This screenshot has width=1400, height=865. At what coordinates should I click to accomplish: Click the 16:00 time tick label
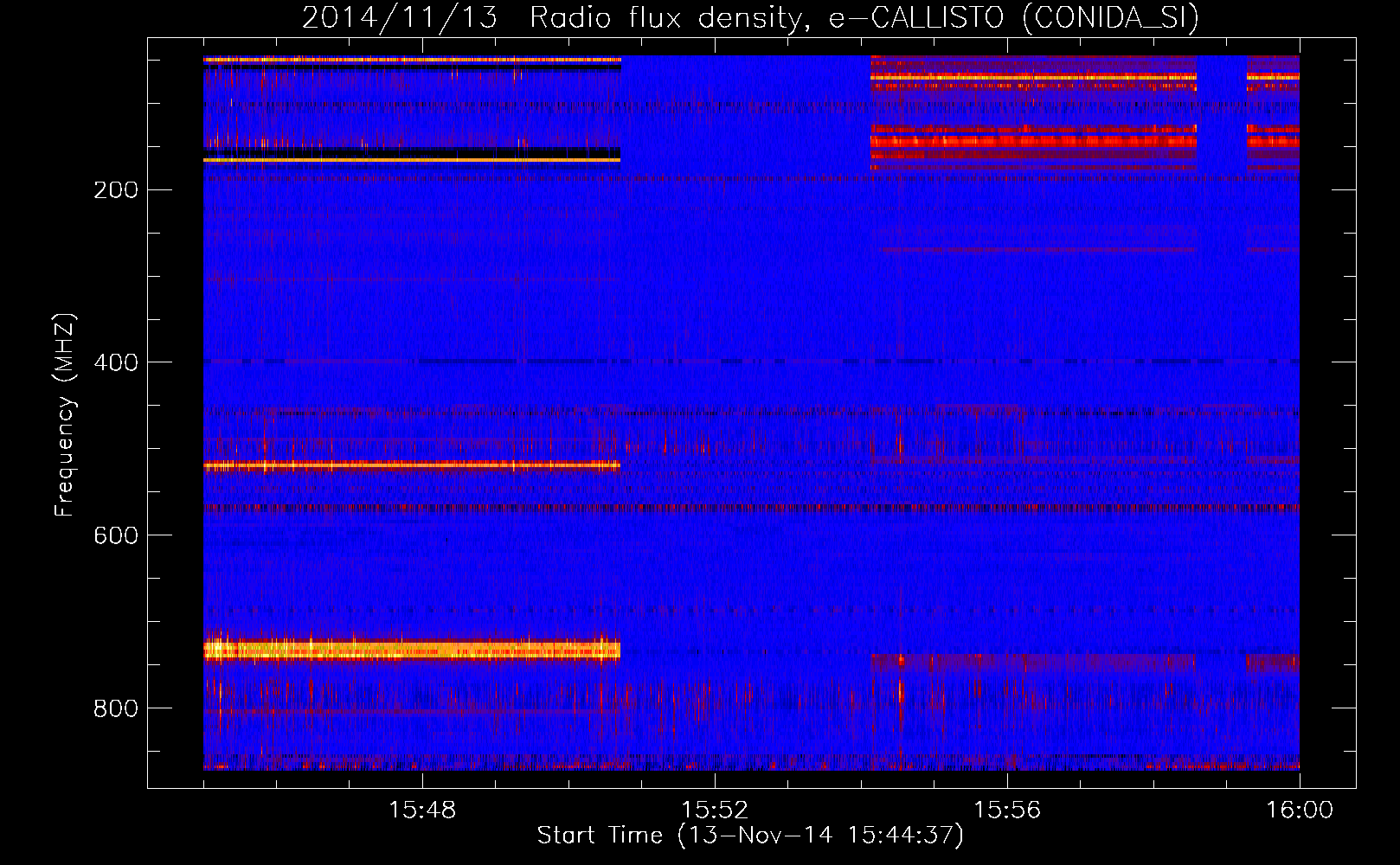[1300, 811]
